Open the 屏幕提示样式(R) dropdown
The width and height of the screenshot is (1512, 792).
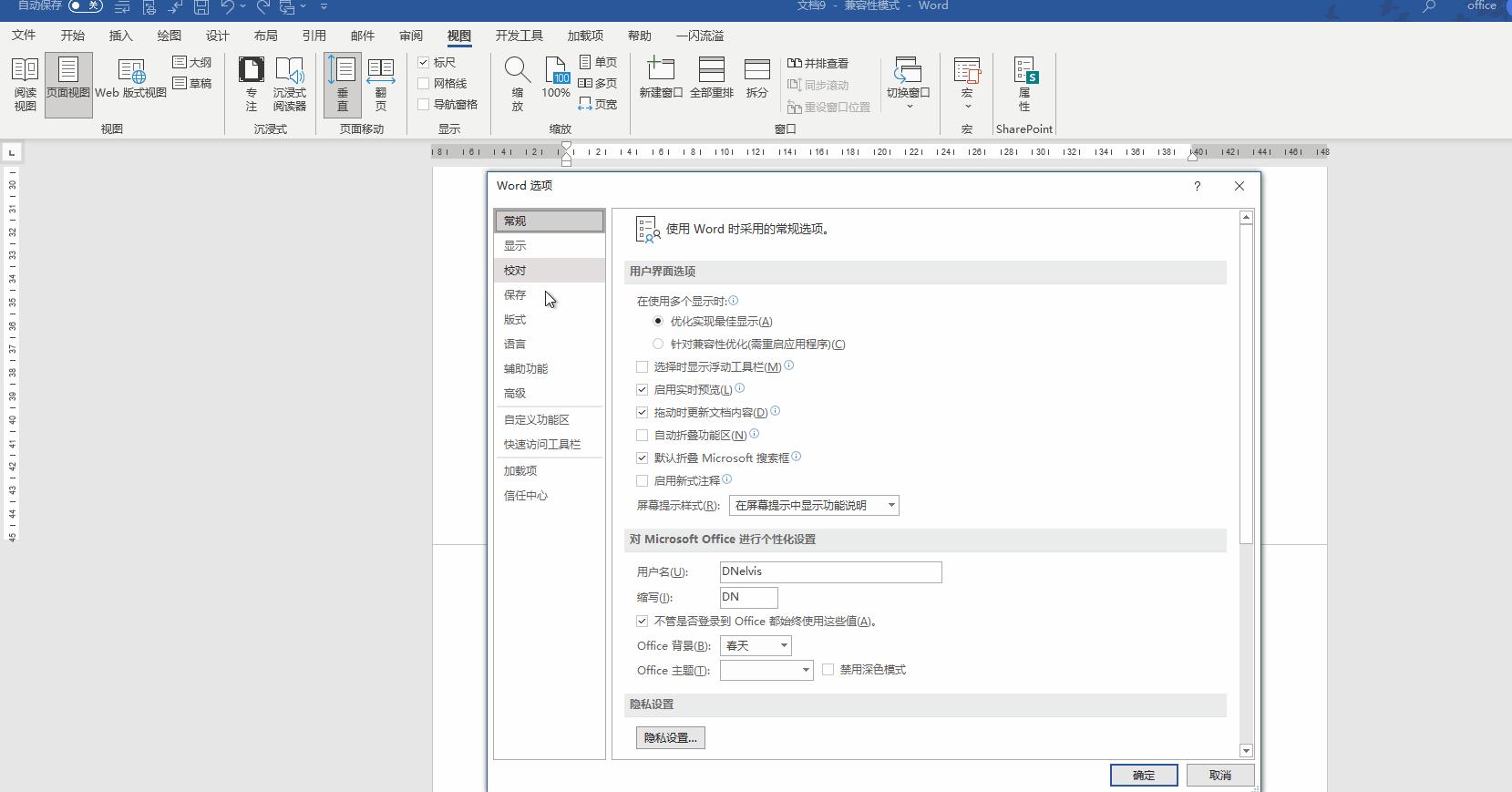(814, 505)
